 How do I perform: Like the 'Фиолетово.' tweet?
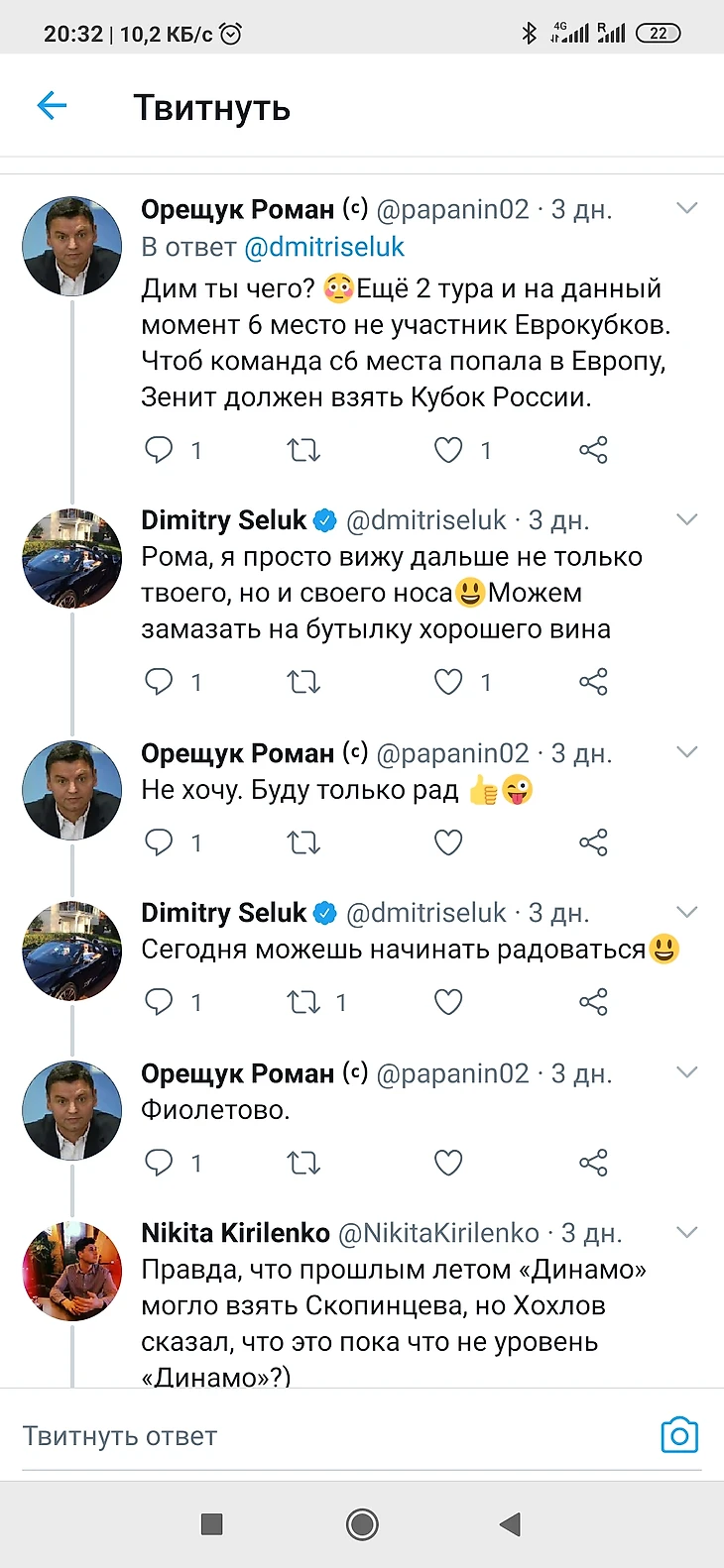448,1163
